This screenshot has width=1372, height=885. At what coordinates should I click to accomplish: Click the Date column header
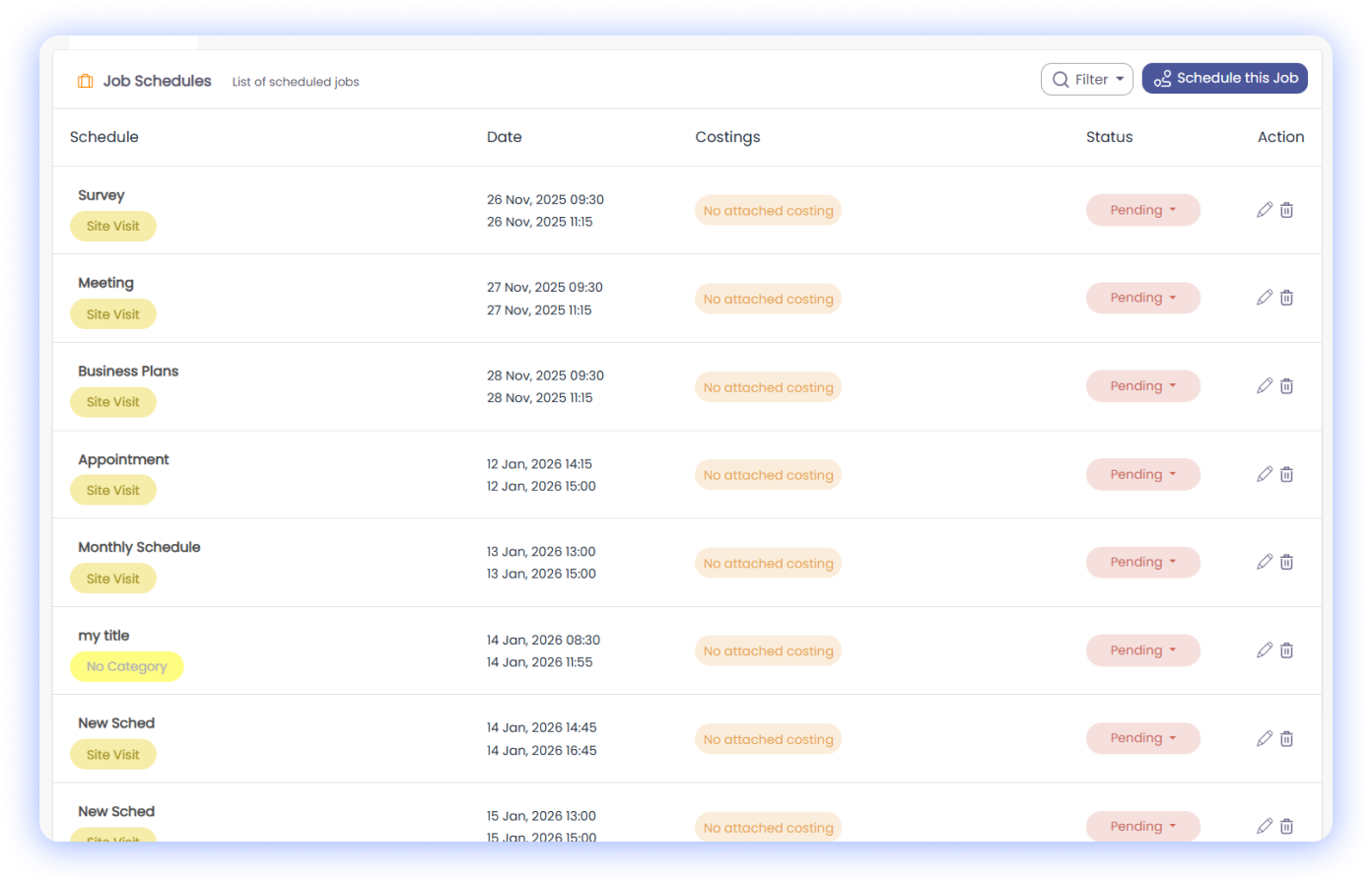click(505, 137)
